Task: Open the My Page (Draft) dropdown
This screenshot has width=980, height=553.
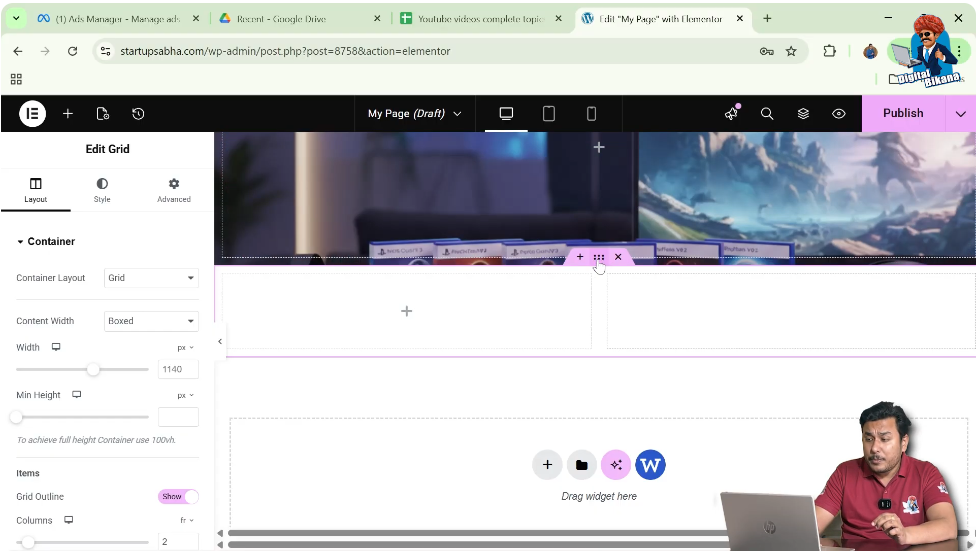Action: pyautogui.click(x=414, y=114)
